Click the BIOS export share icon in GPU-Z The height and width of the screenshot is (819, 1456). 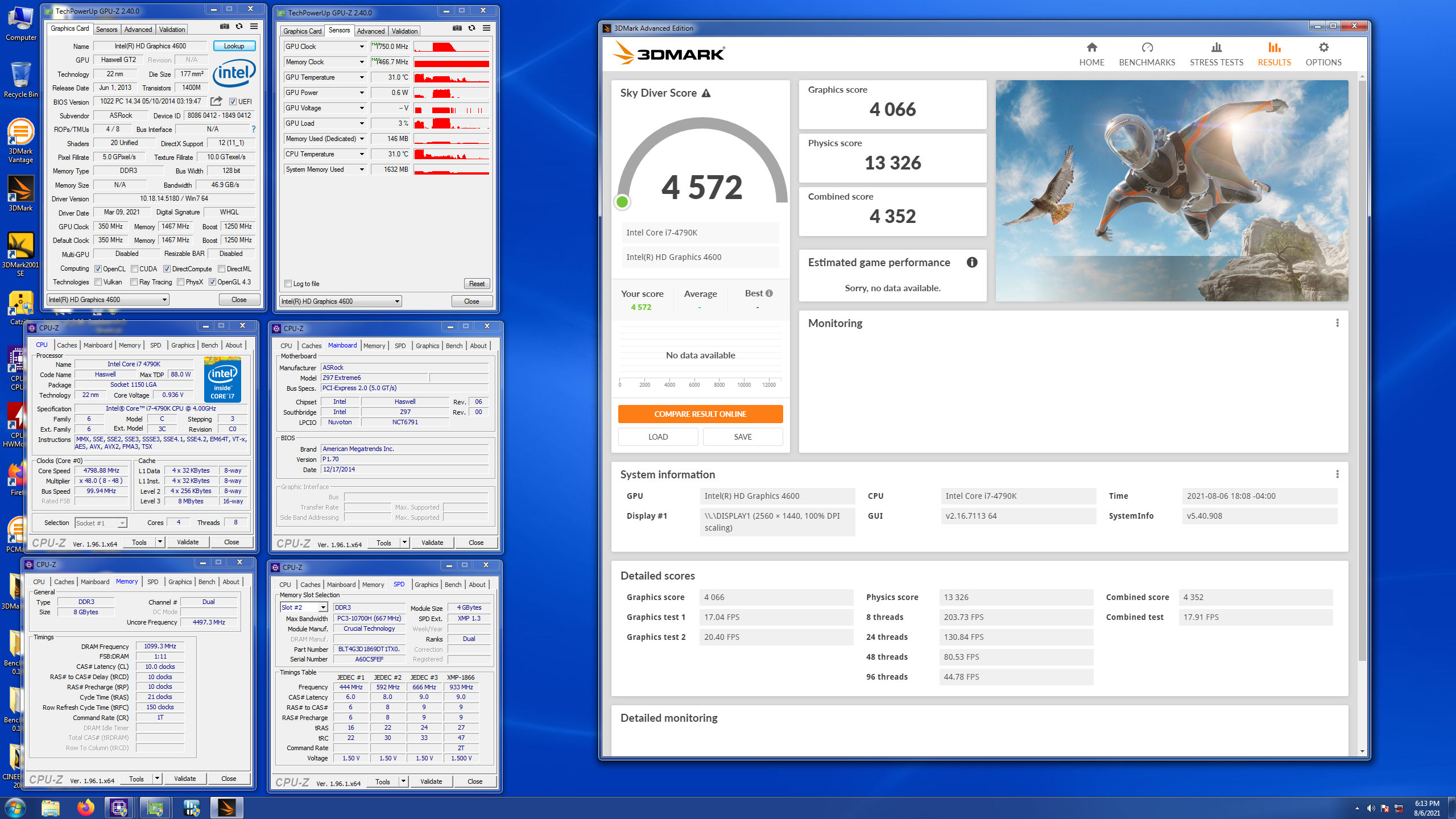tap(216, 101)
